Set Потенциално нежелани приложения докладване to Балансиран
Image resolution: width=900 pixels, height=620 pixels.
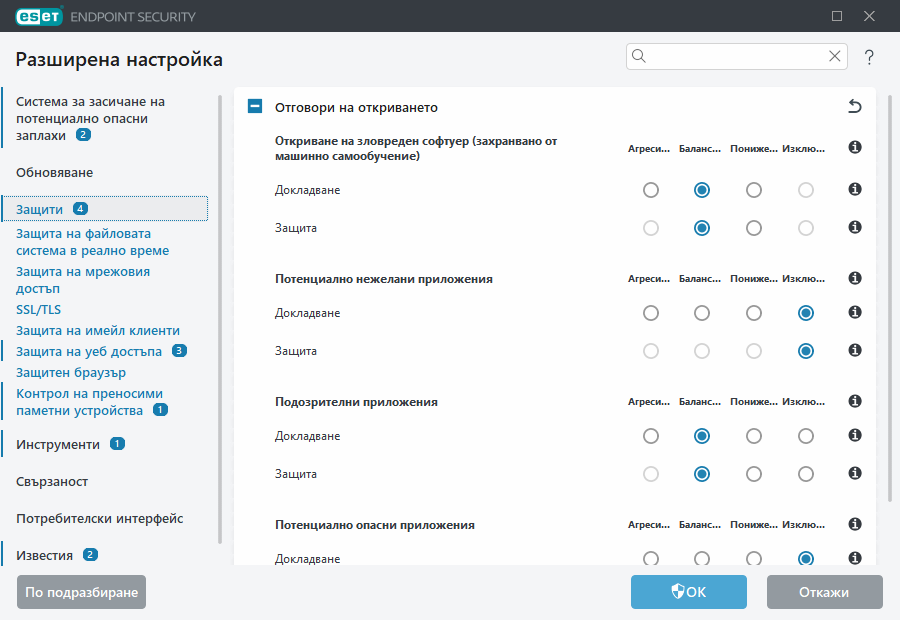click(701, 312)
